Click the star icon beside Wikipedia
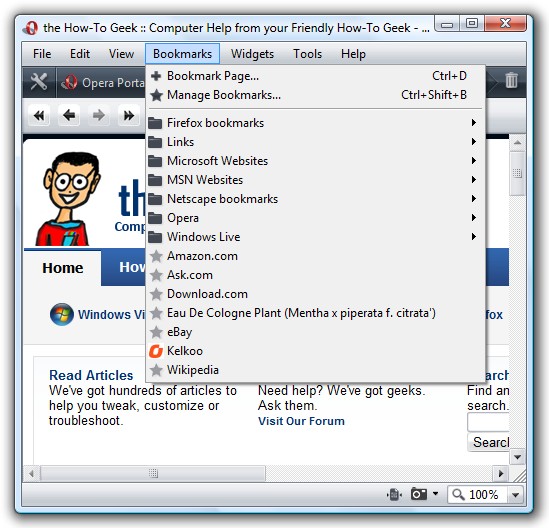Viewport: 549px width, 528px height. (156, 370)
